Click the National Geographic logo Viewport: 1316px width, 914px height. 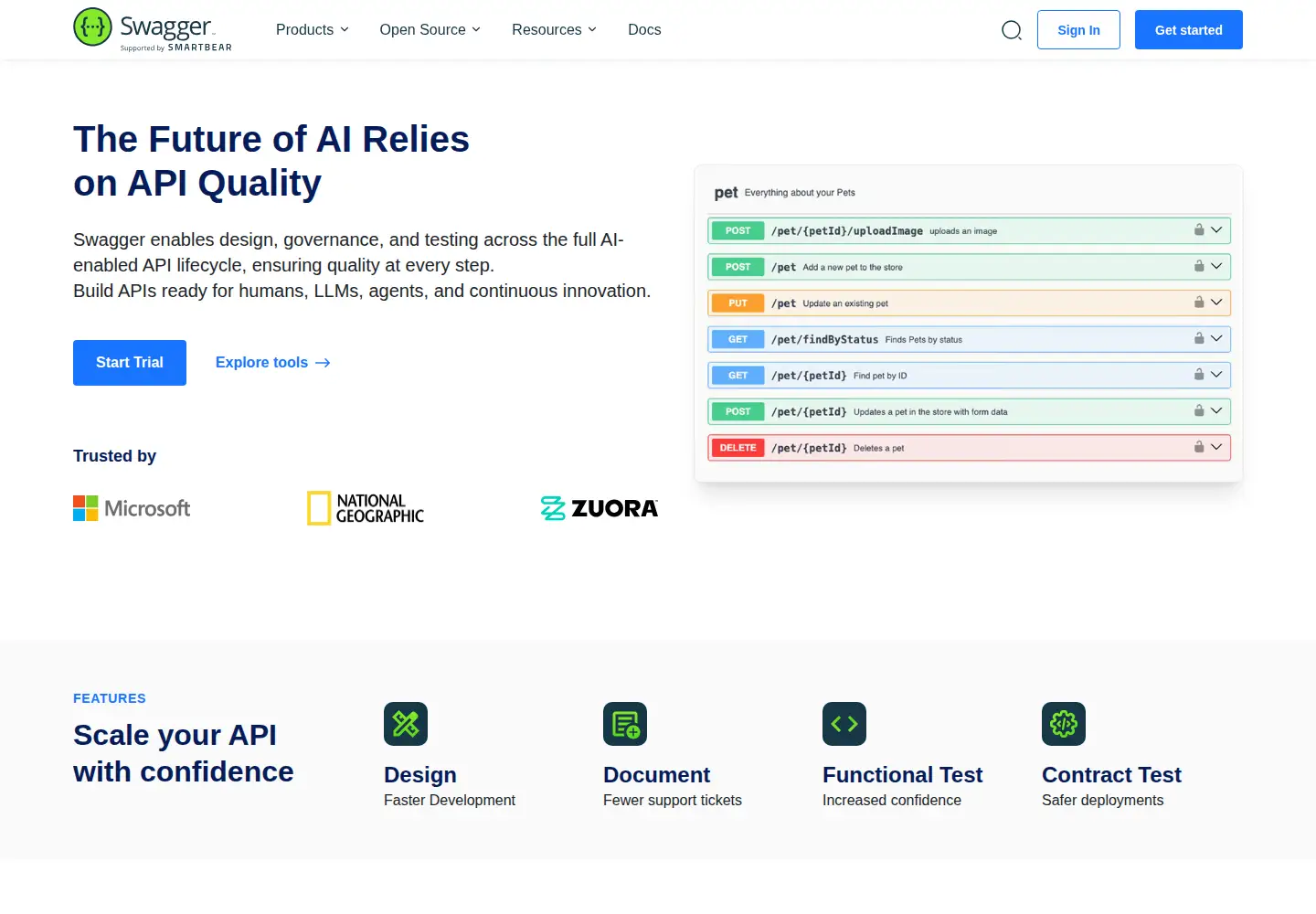click(366, 508)
